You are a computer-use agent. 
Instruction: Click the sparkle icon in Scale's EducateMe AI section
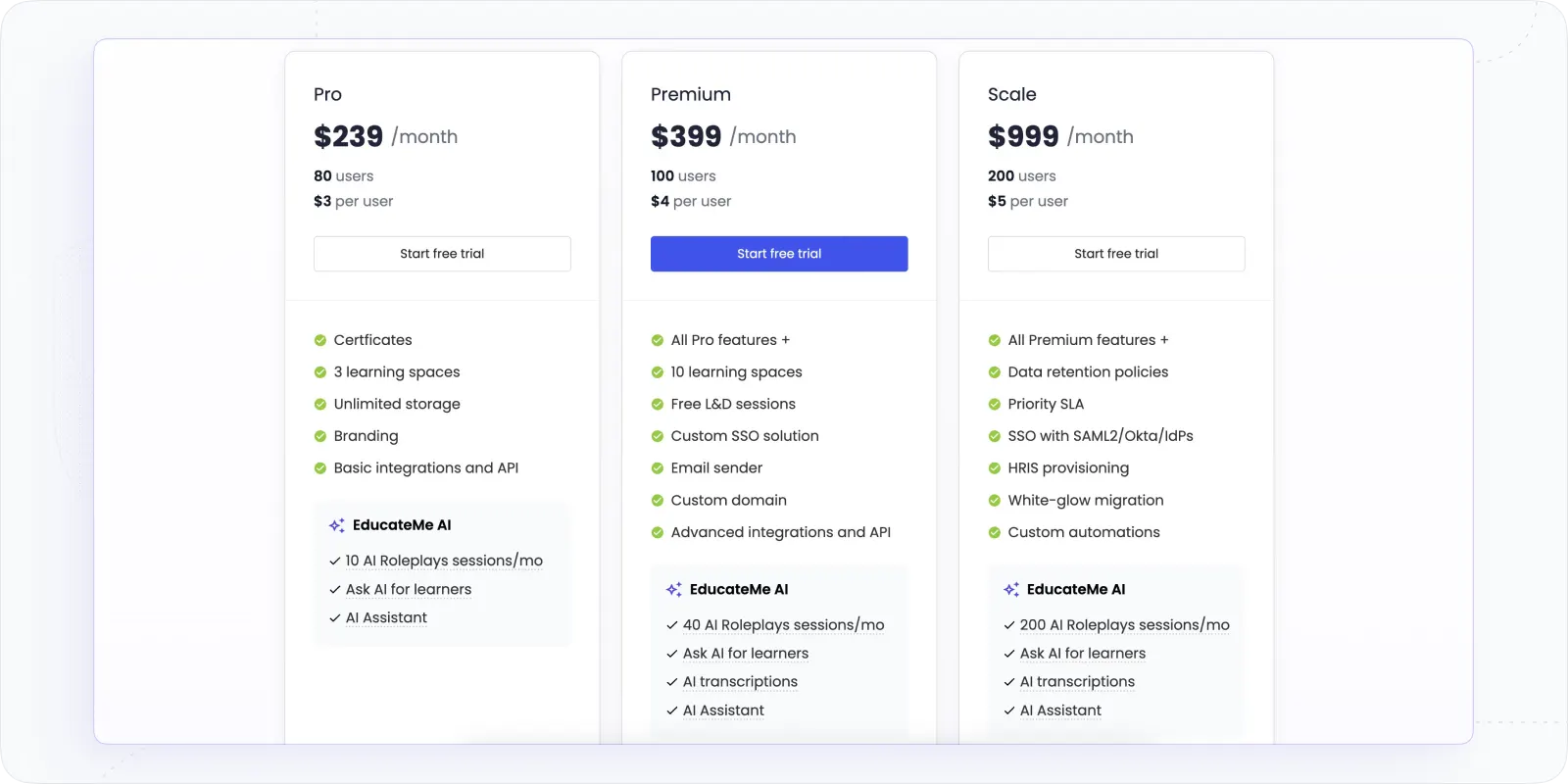1010,589
